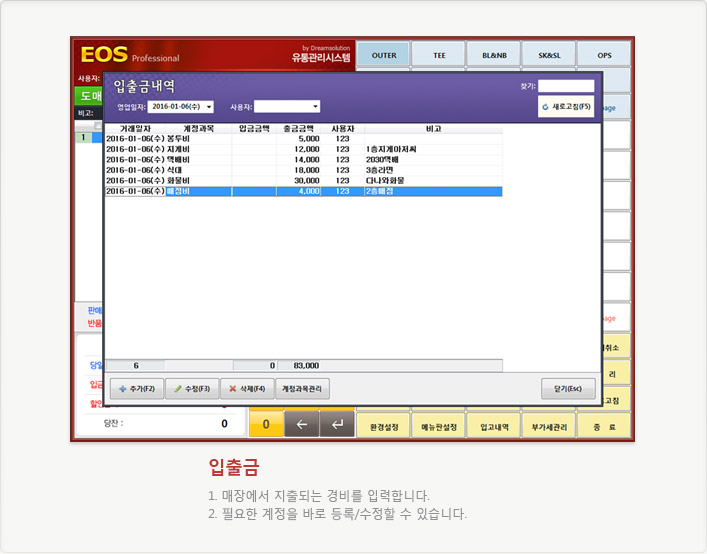This screenshot has height=554, width=707.
Task: Sort by 입금금액 column header
Action: 254,129
